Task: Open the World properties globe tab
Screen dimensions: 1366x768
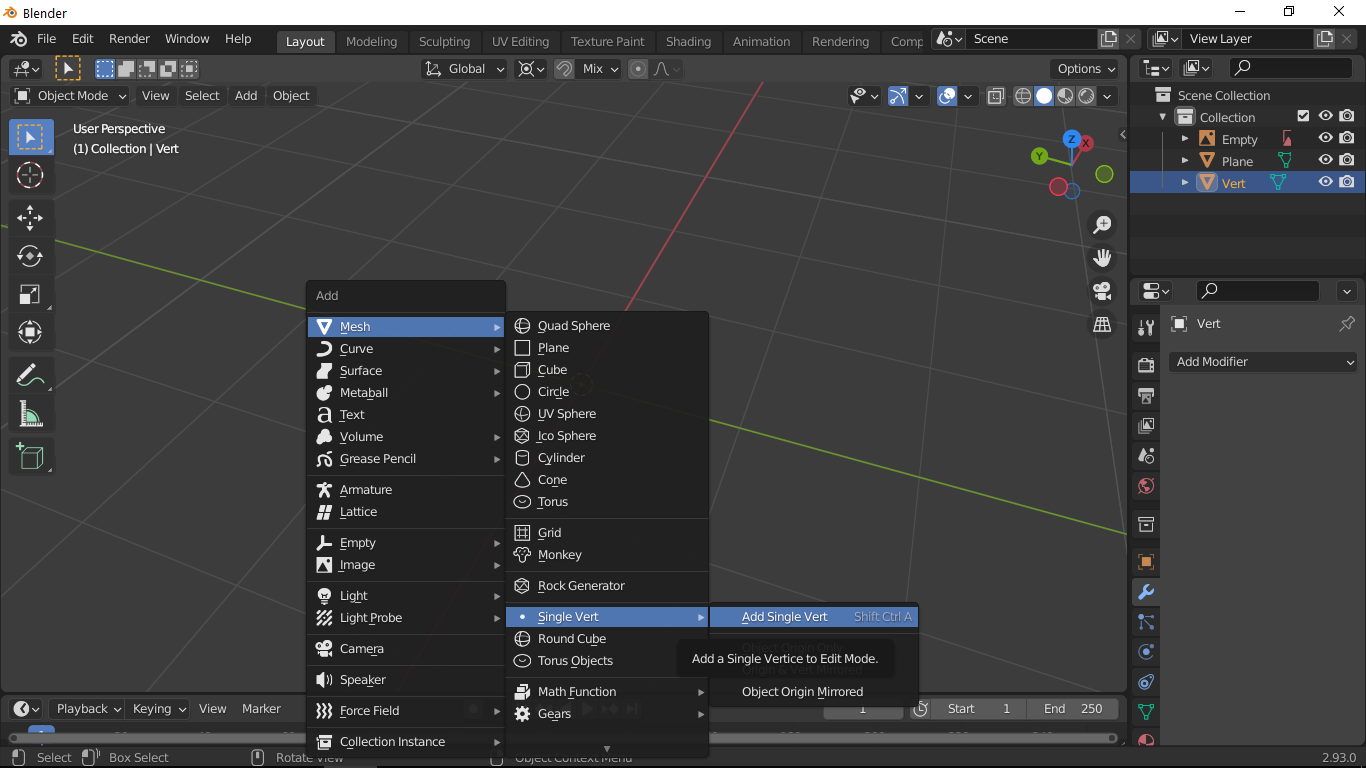Action: tap(1146, 486)
